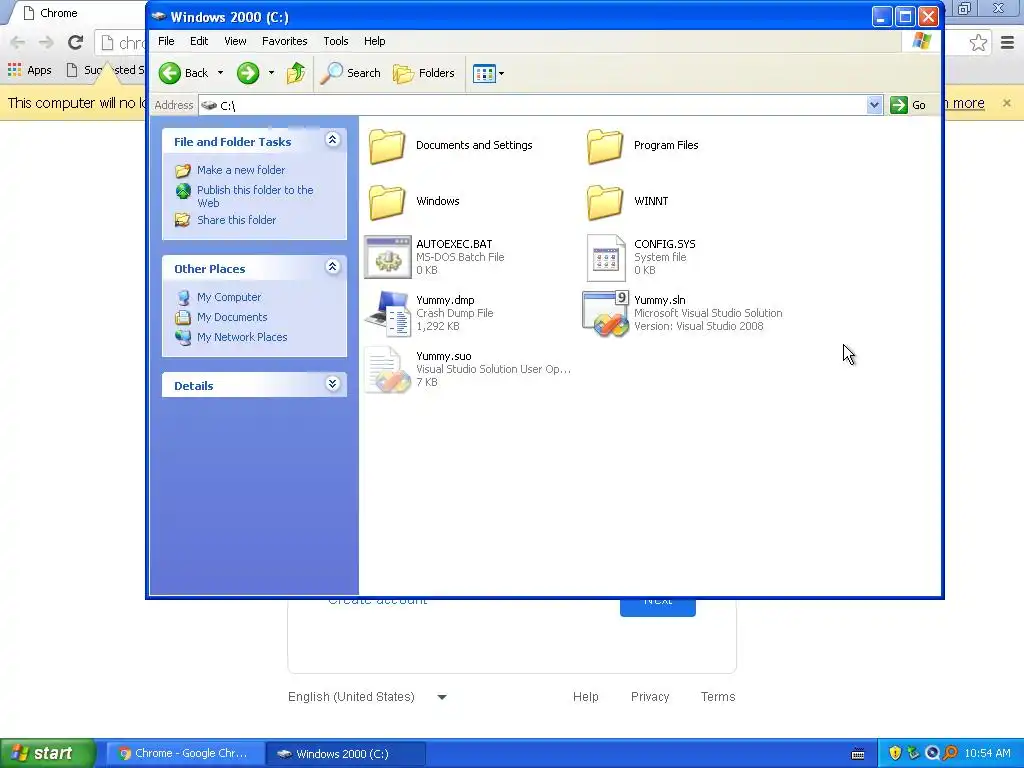1024x768 pixels.
Task: Click the Make a new folder icon
Action: pyautogui.click(x=183, y=170)
